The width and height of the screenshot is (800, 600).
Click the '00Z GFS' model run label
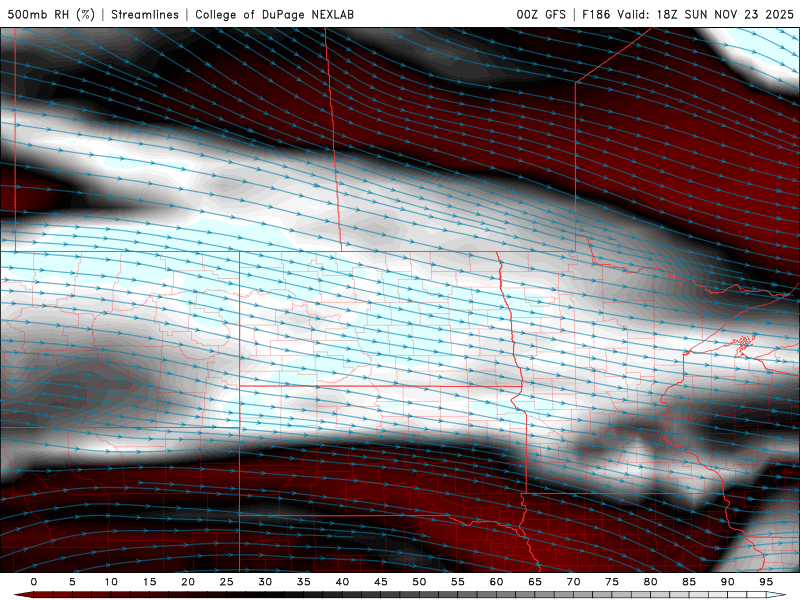pos(541,14)
